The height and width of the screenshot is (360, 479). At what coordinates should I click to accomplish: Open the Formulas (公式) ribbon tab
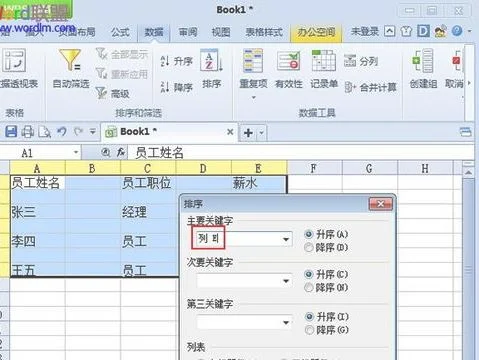click(120, 32)
